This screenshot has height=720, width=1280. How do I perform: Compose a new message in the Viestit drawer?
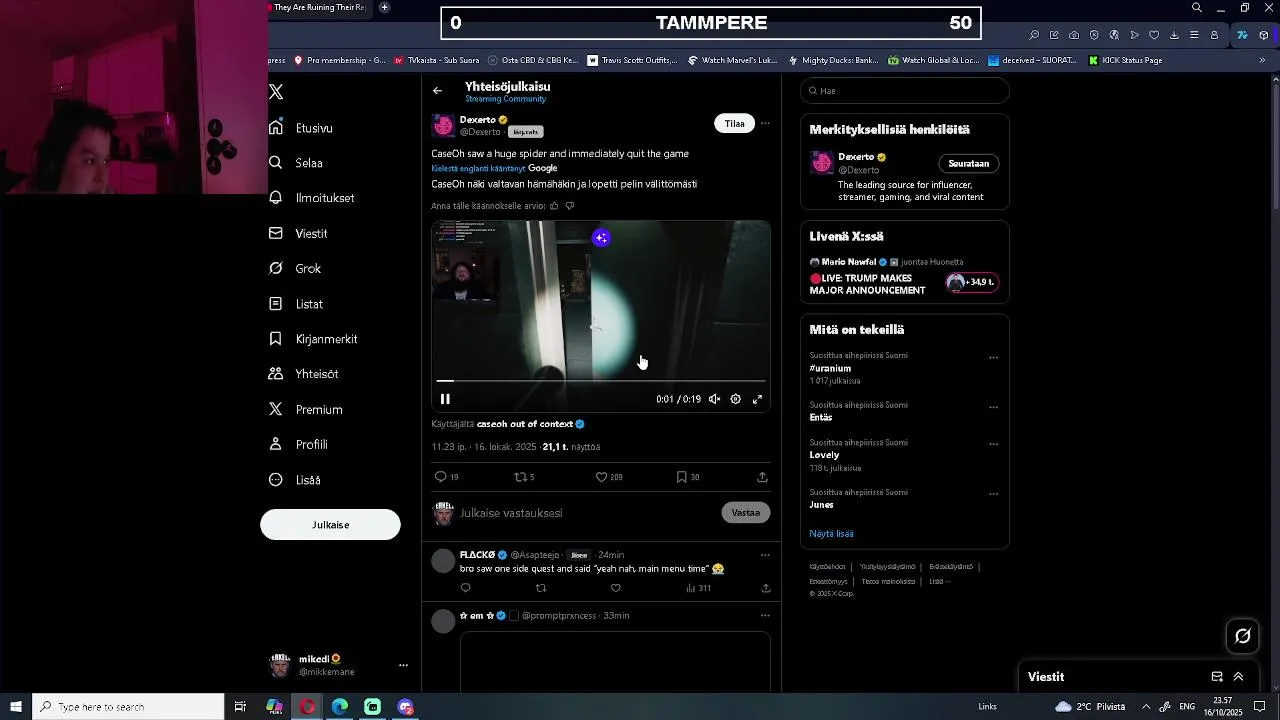coord(1217,677)
